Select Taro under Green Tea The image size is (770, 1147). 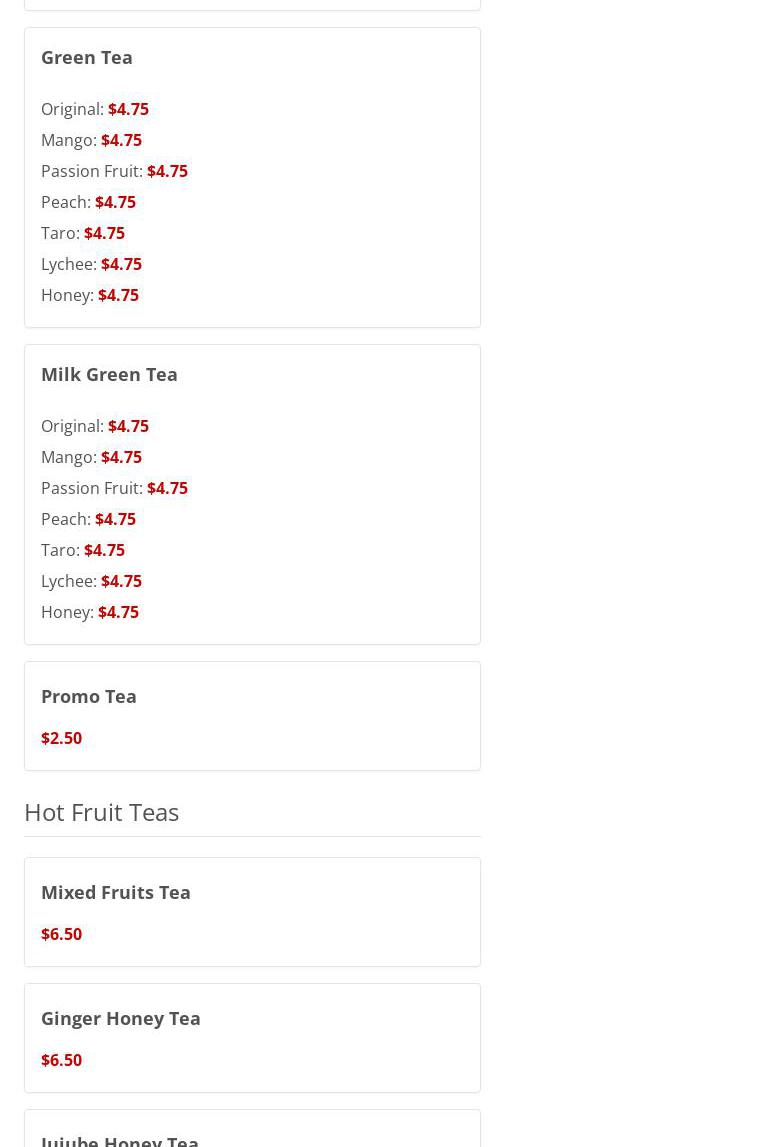83,233
